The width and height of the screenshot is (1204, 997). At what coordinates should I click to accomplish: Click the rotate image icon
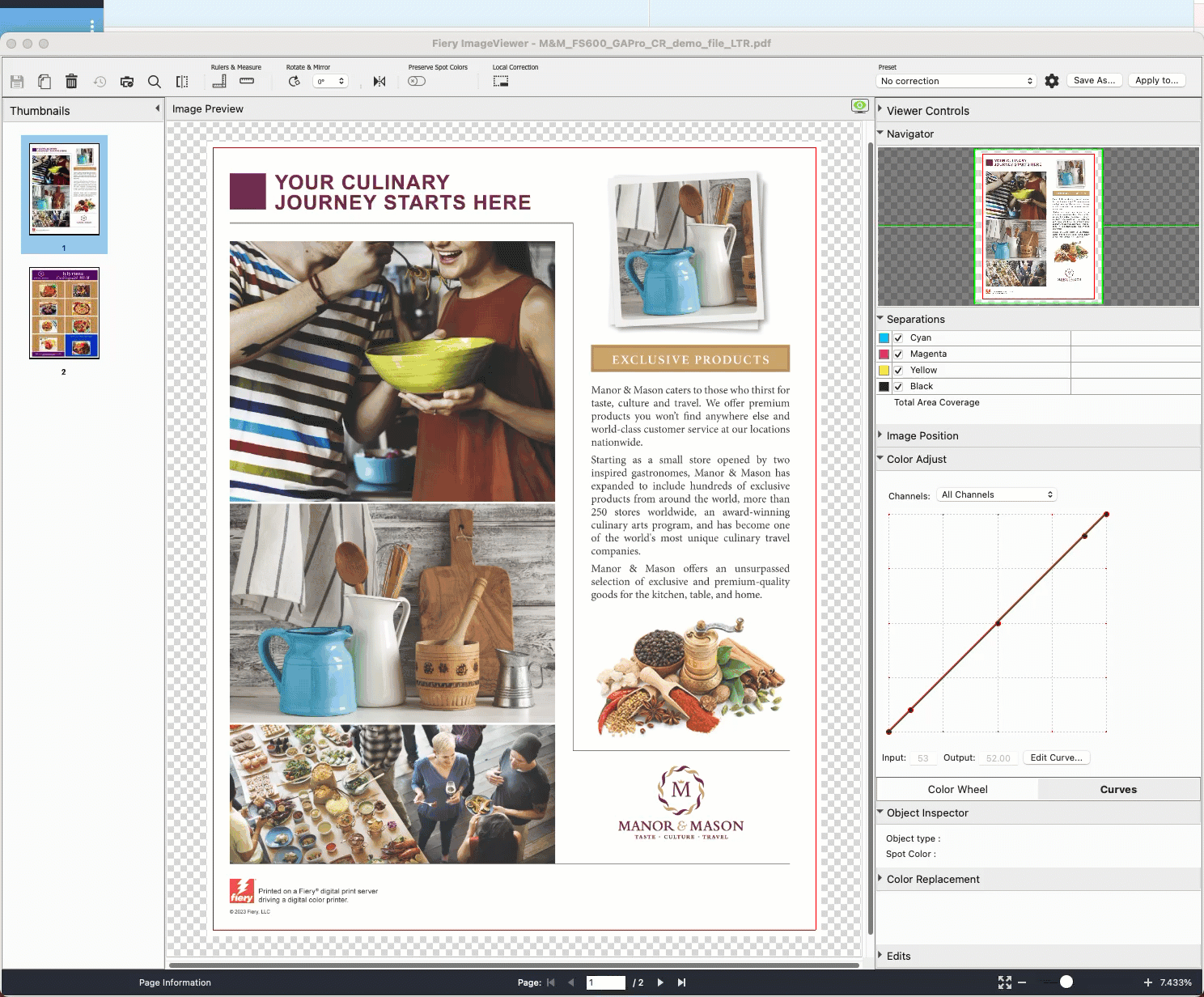(x=295, y=81)
